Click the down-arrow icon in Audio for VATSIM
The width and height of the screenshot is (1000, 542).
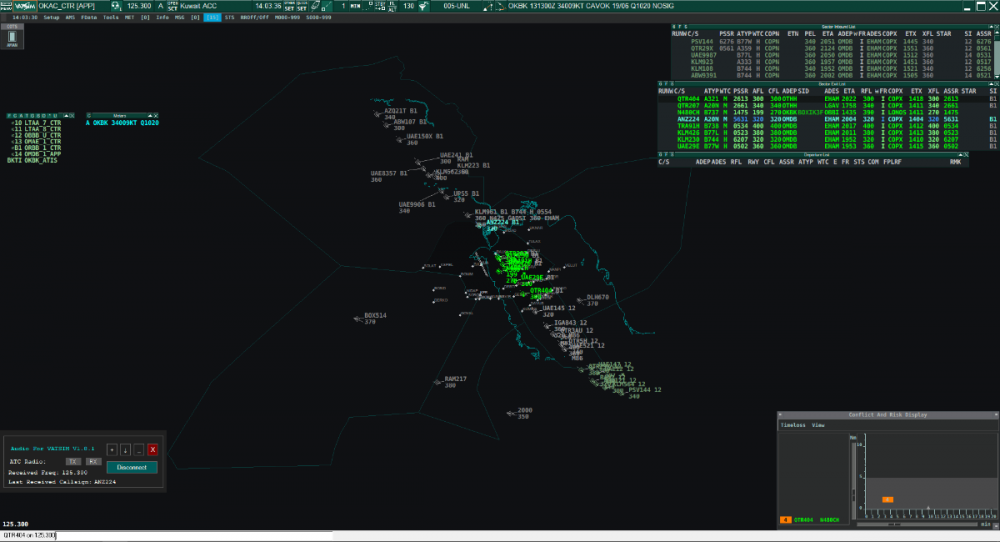pos(125,450)
